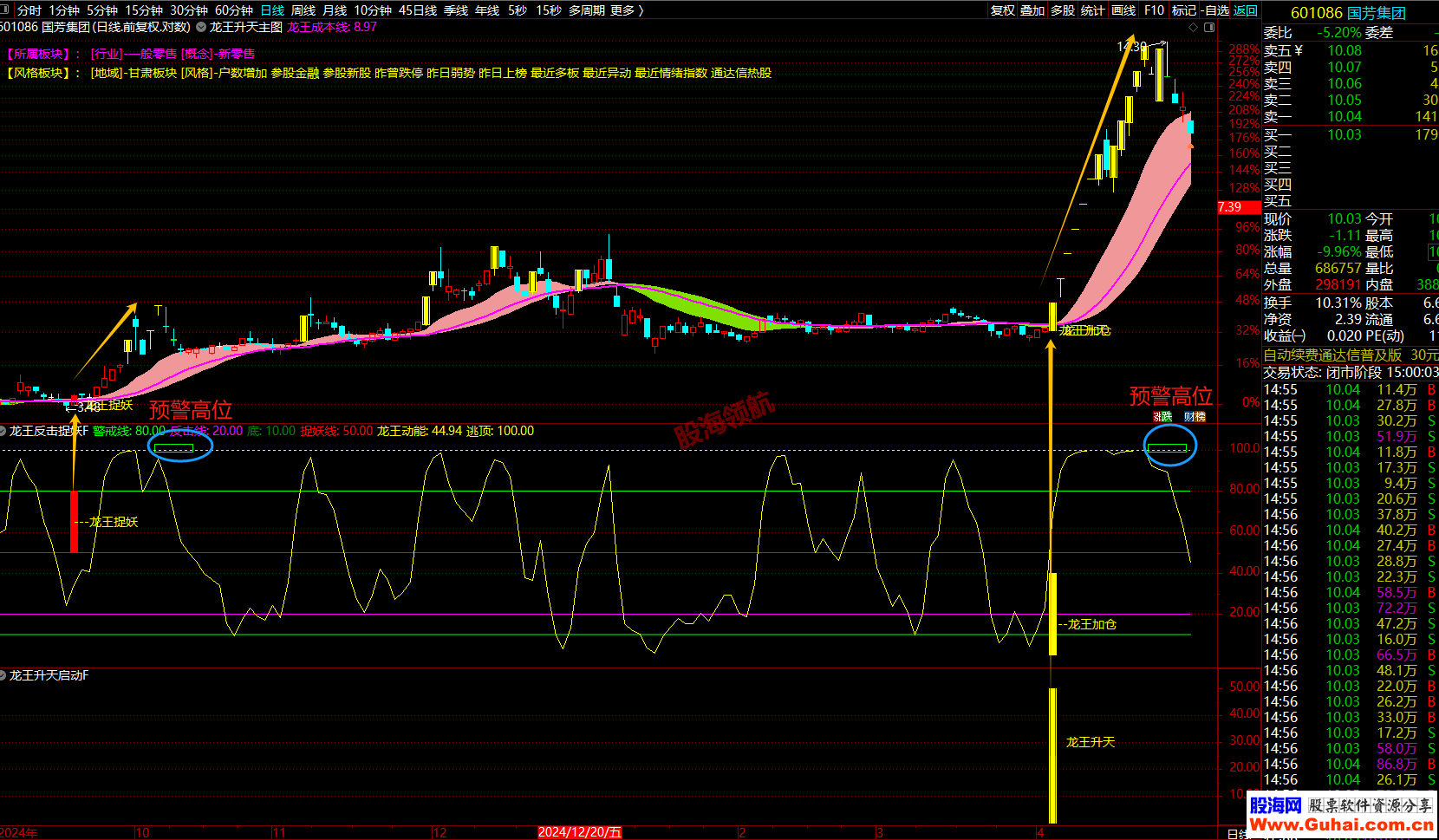Click the [概念]-新零售 concept link
The height and width of the screenshot is (840, 1439).
(x=218, y=54)
